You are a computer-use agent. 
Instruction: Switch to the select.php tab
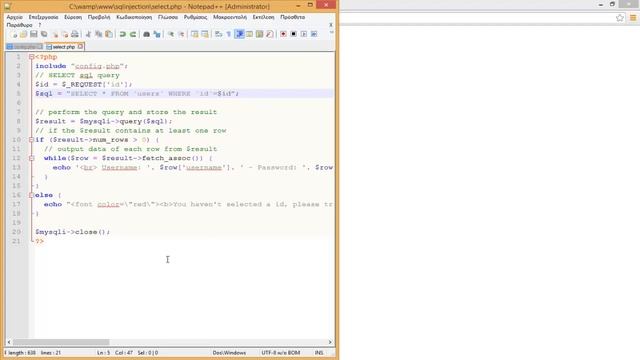tap(64, 47)
